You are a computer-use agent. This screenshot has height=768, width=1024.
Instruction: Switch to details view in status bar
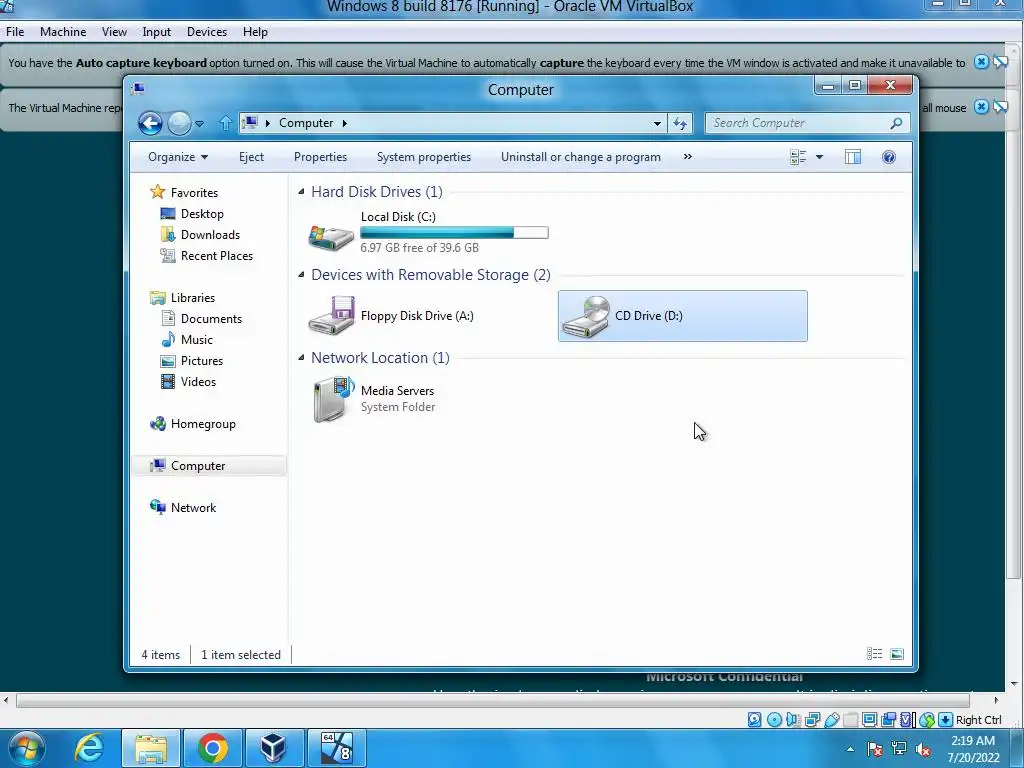pos(874,654)
